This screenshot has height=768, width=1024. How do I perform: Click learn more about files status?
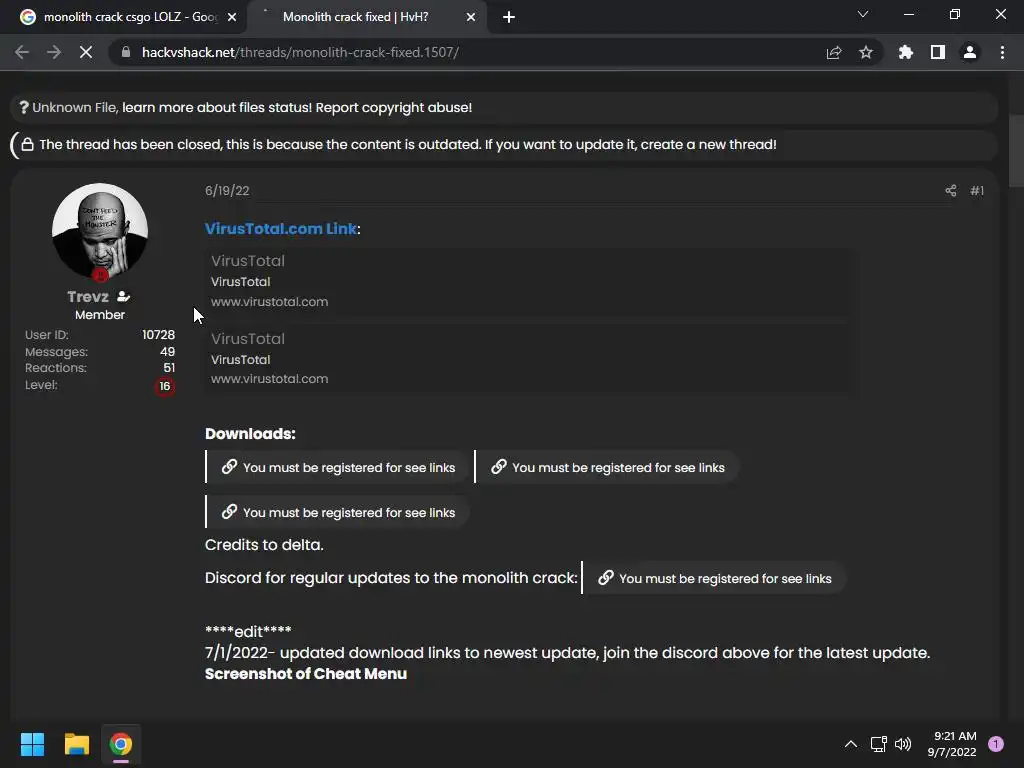217,107
